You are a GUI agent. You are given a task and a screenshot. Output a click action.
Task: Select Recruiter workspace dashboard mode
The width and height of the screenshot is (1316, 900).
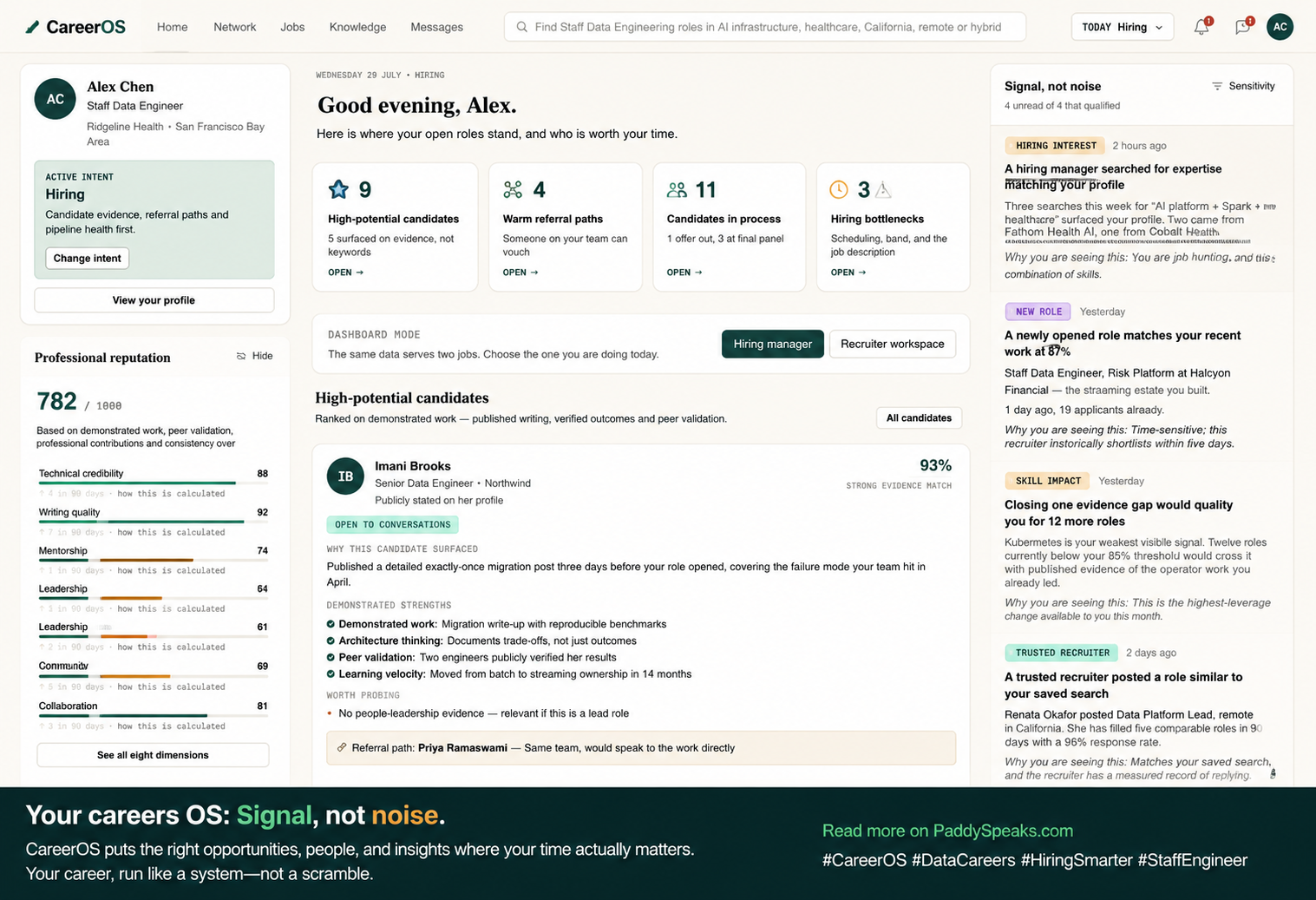(x=892, y=344)
